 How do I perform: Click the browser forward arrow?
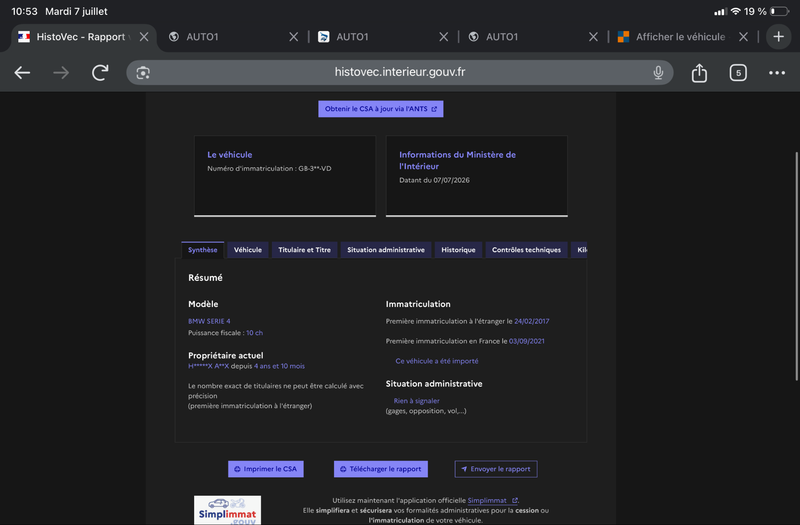(61, 73)
